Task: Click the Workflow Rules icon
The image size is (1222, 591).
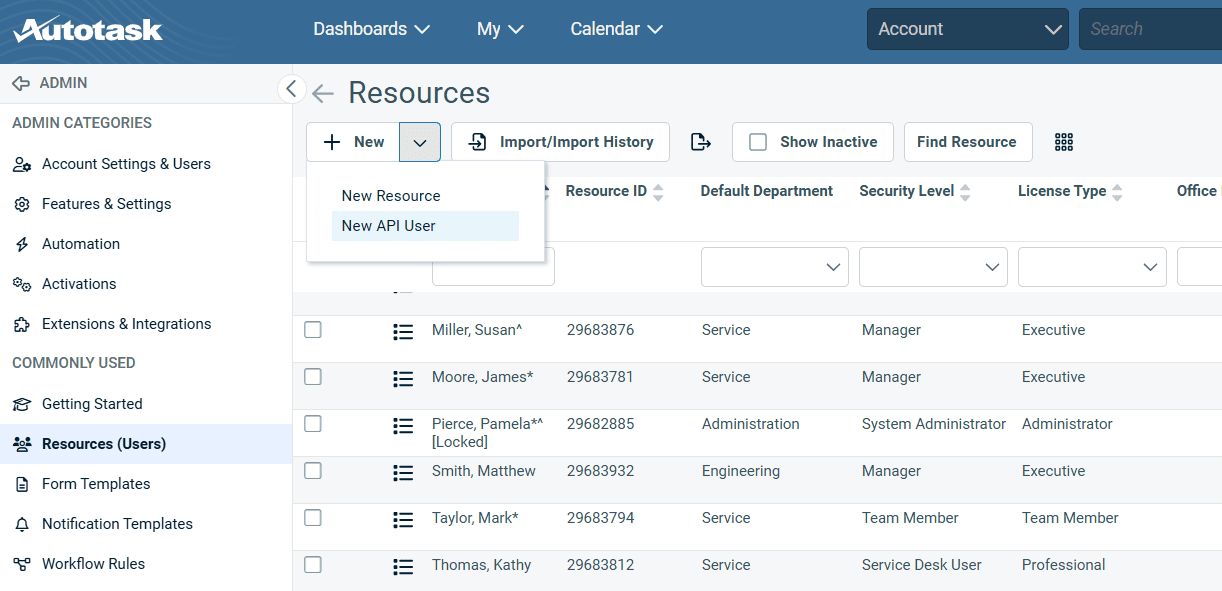Action: (x=22, y=564)
